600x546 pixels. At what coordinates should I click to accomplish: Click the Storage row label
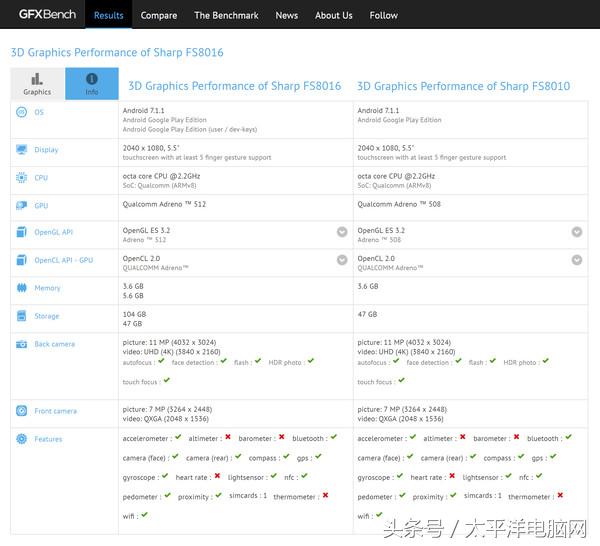pos(47,316)
